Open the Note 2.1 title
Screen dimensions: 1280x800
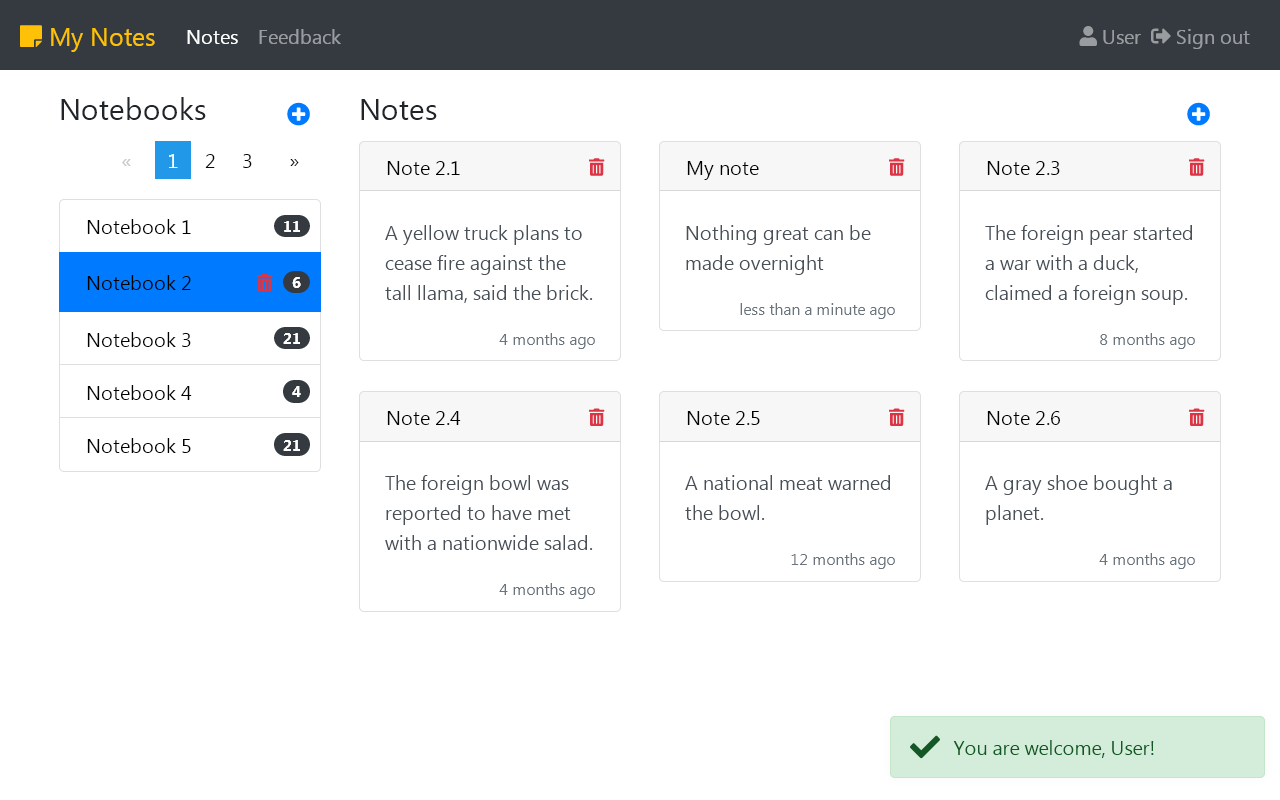(423, 168)
